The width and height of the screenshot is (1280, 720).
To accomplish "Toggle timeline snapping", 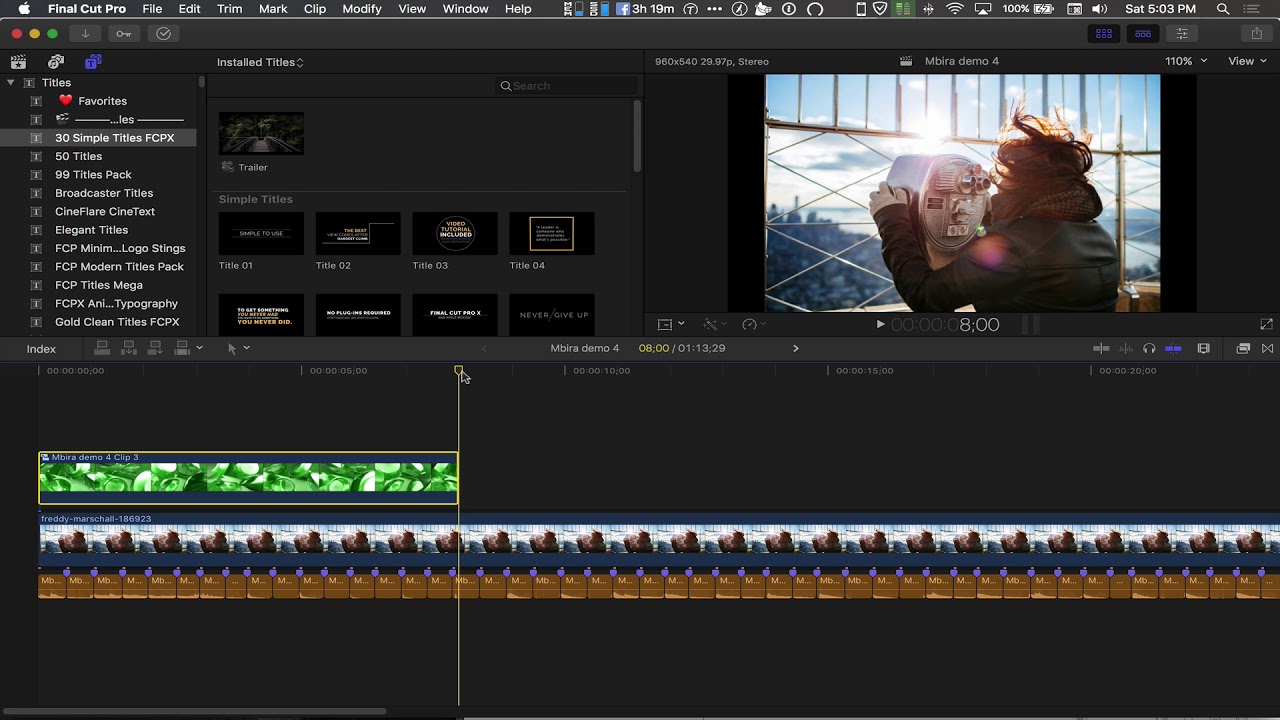I will [x=1173, y=348].
